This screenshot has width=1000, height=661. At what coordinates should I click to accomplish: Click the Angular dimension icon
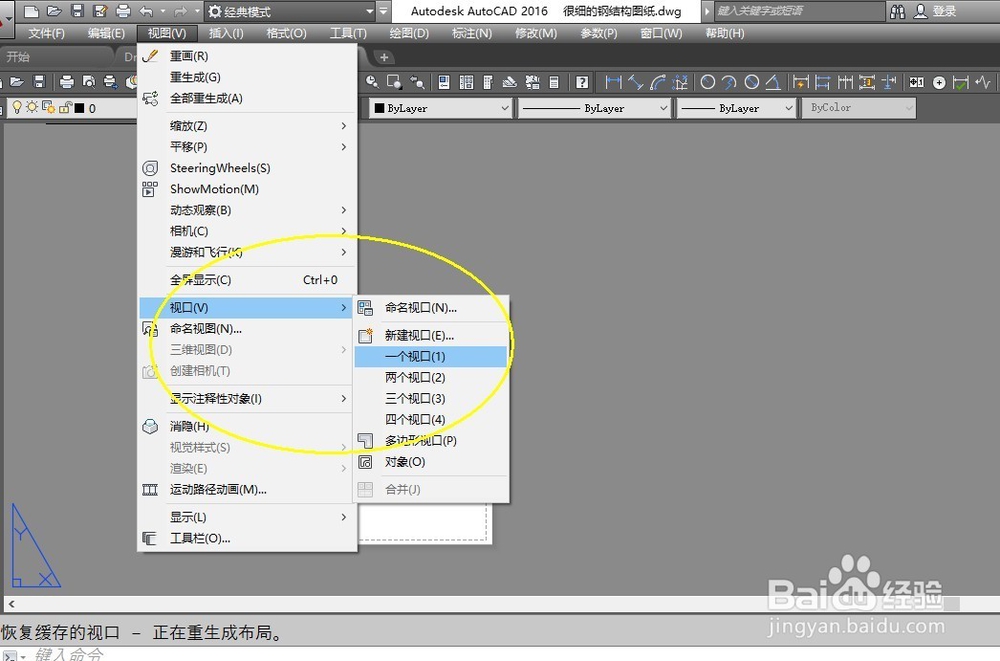coord(773,82)
